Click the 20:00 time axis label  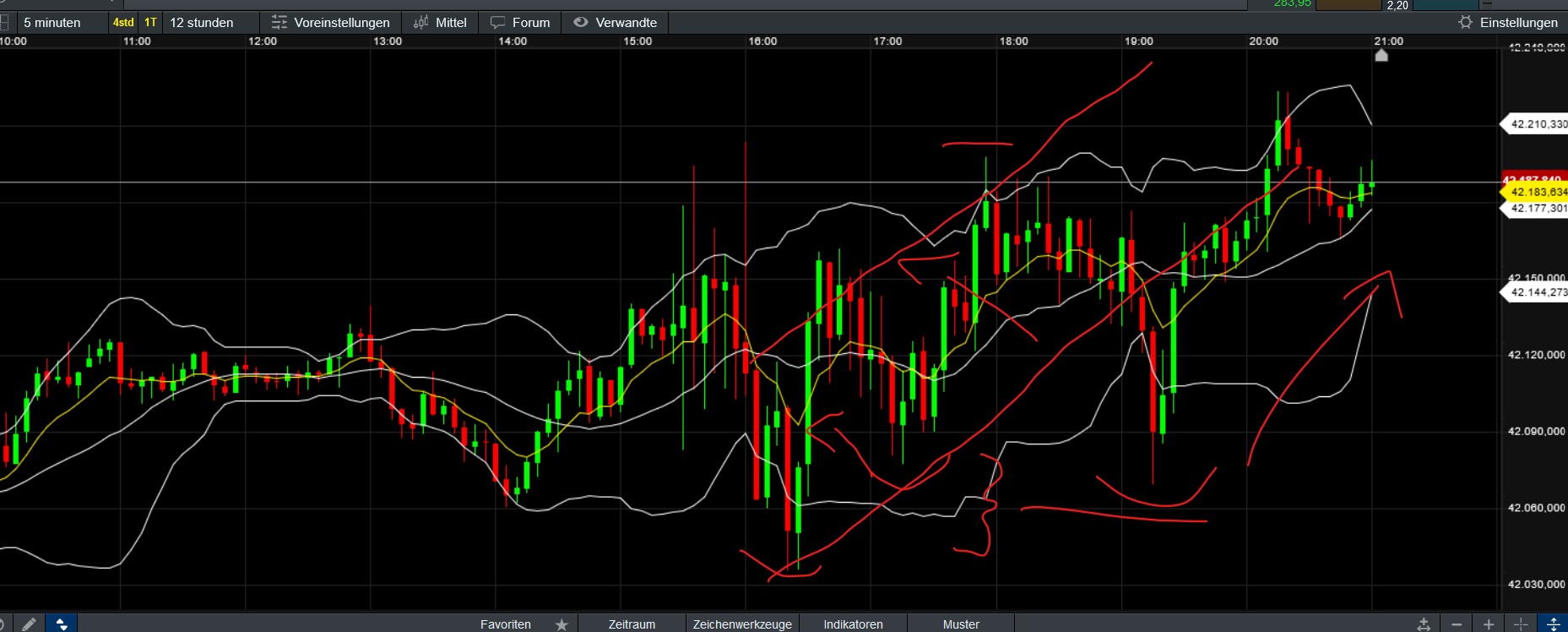tap(1263, 41)
